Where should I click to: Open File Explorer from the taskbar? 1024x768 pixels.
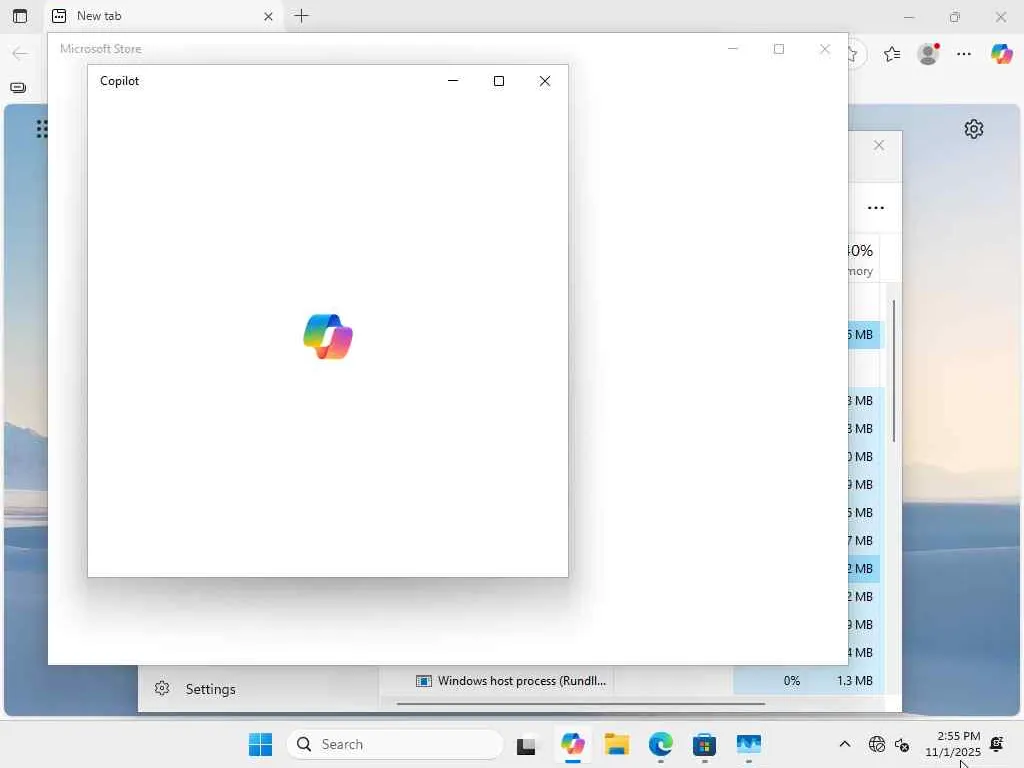(616, 744)
